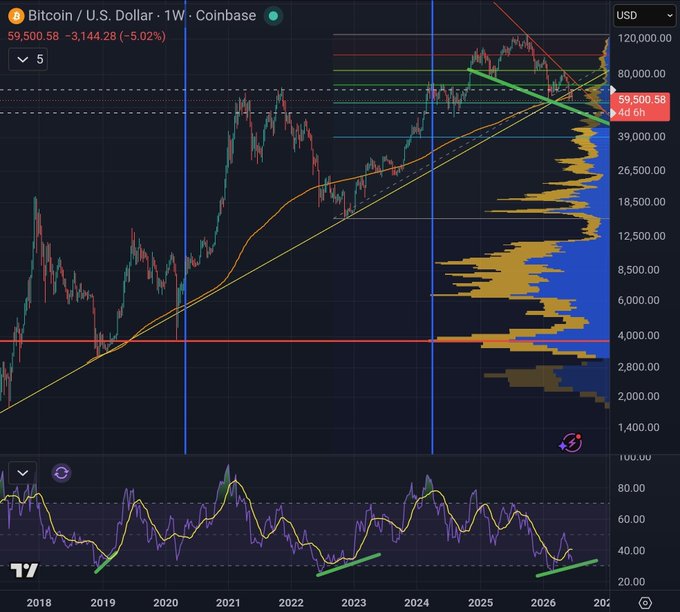The height and width of the screenshot is (612, 680).
Task: Click the RSI scale 40.00 label
Action: coord(631,550)
